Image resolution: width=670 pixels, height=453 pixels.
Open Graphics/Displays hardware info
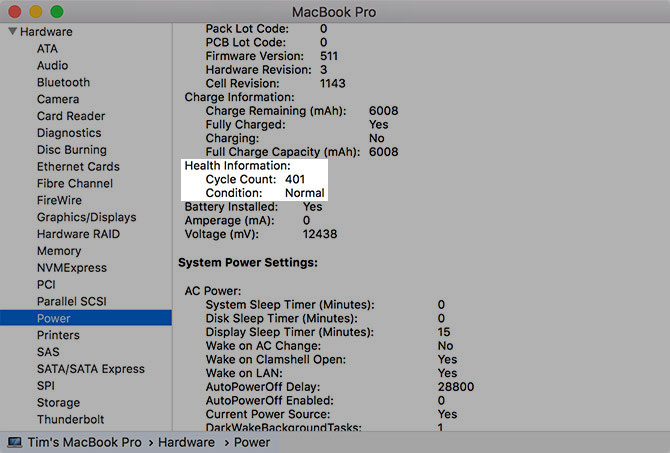pyautogui.click(x=86, y=217)
